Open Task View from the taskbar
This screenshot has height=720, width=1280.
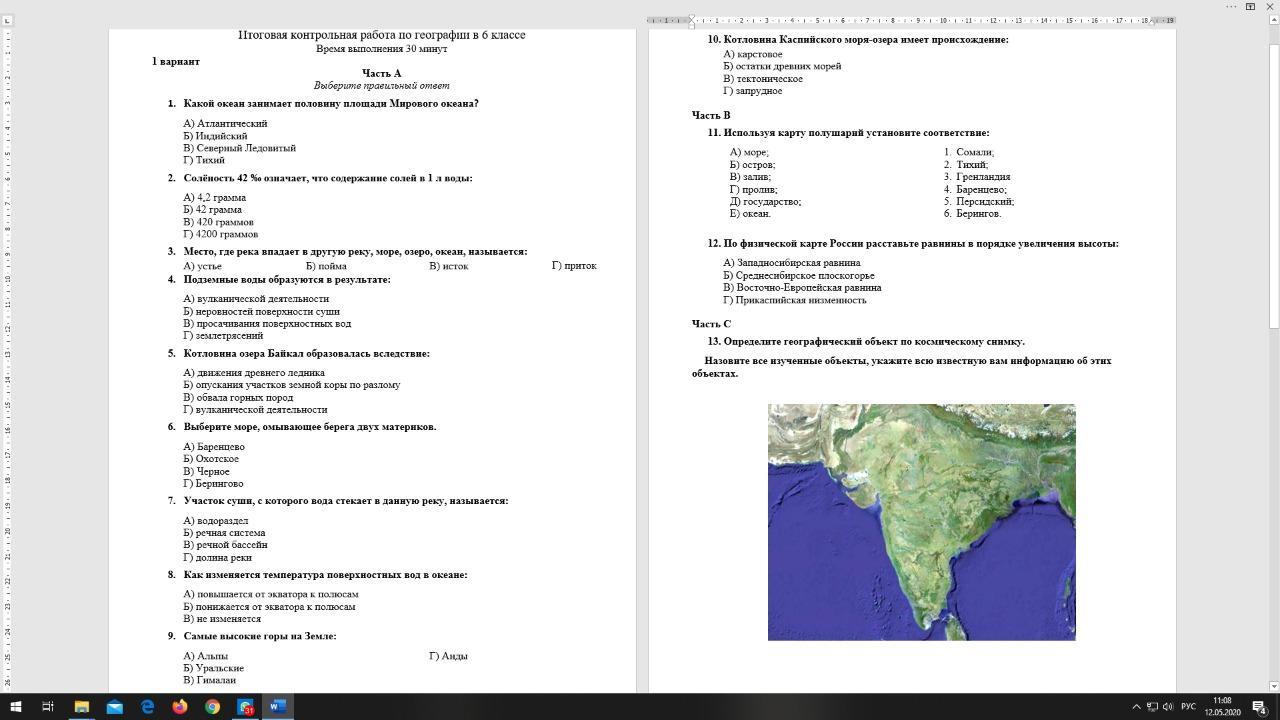tap(47, 707)
